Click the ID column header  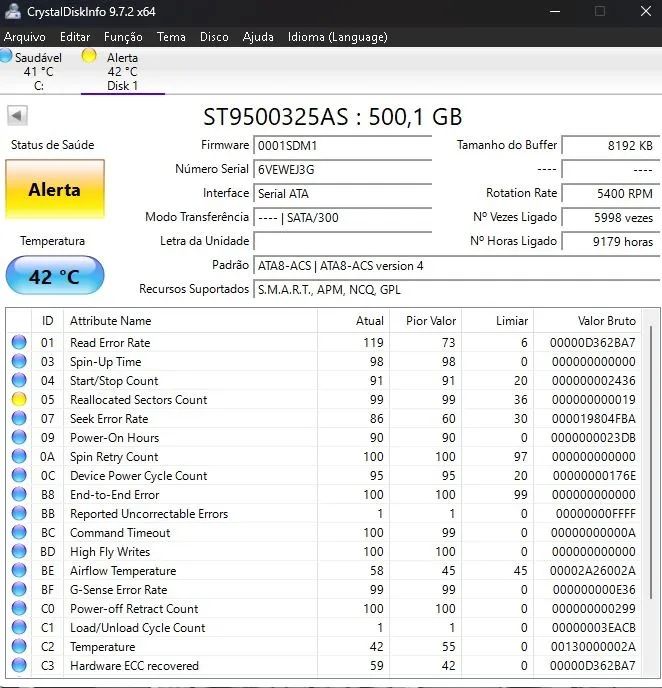pyautogui.click(x=47, y=321)
